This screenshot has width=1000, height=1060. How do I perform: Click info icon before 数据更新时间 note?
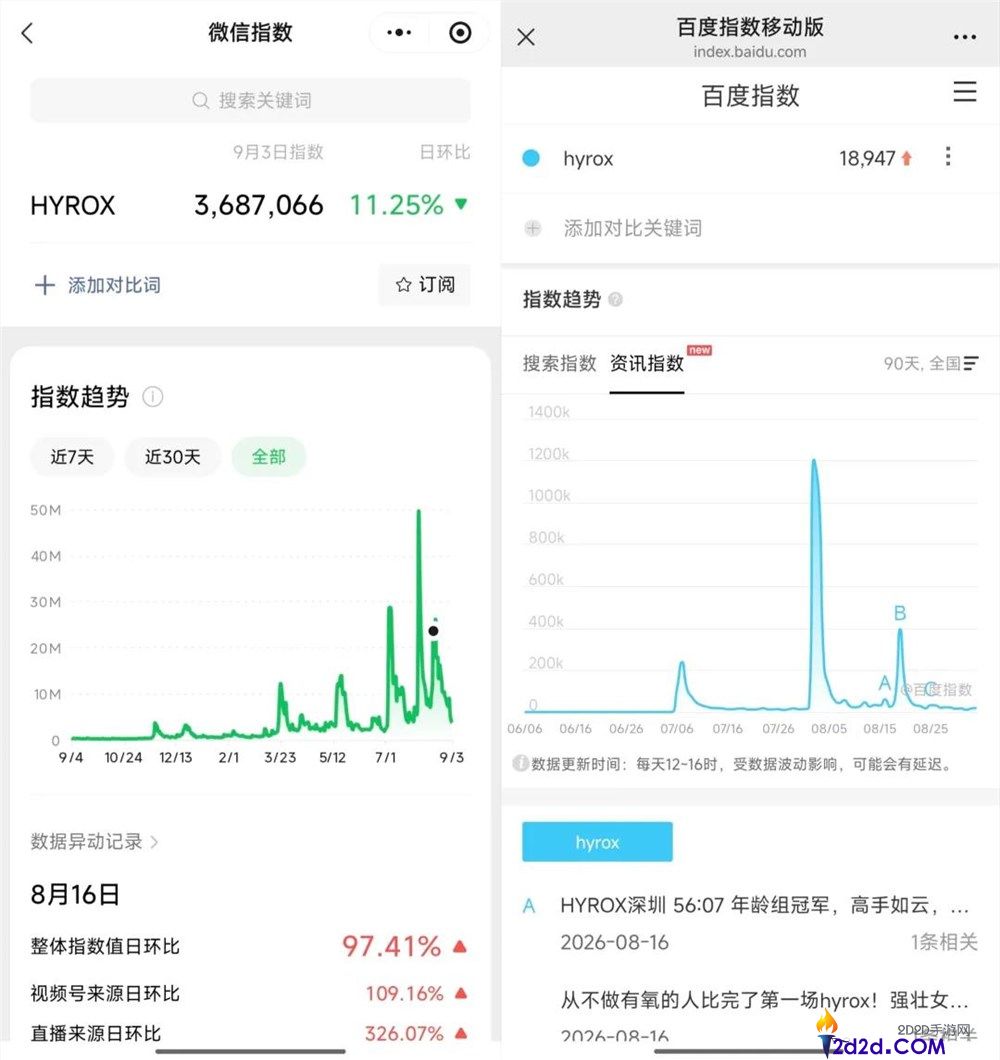[521, 763]
